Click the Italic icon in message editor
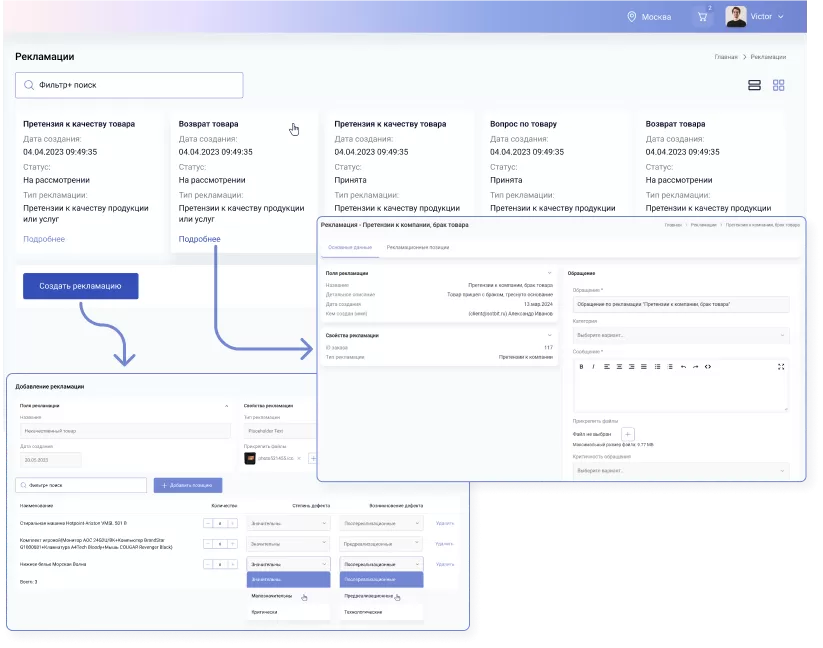 click(593, 367)
